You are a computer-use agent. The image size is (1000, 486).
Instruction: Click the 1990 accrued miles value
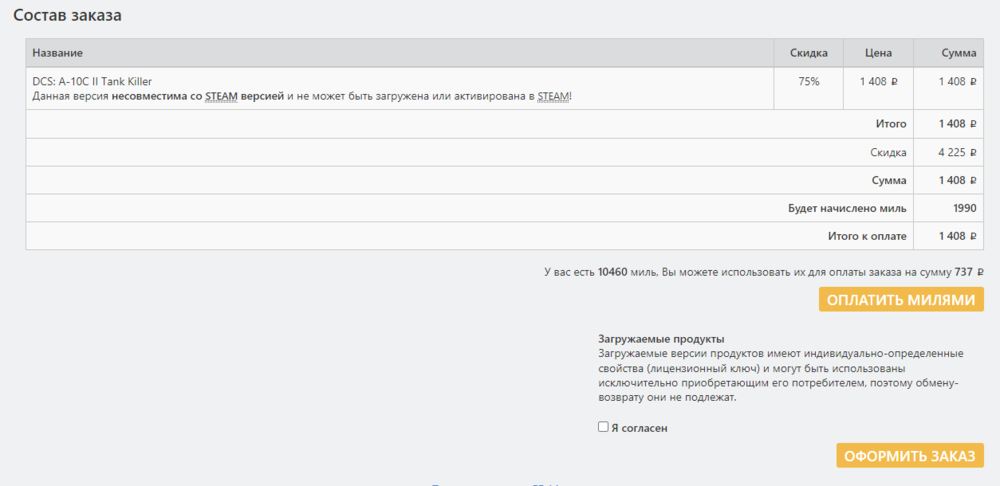tap(965, 208)
